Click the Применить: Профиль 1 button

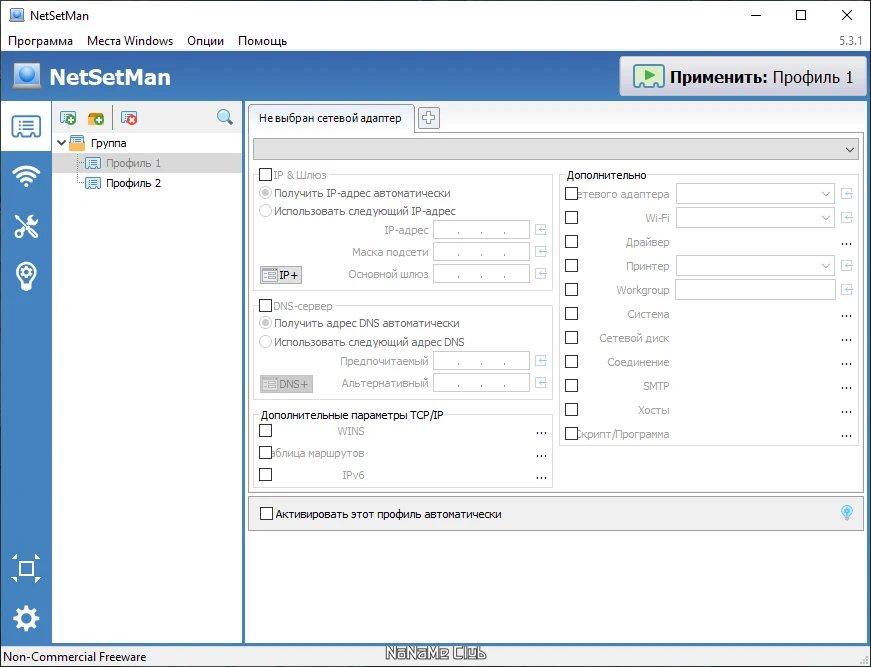click(x=743, y=77)
